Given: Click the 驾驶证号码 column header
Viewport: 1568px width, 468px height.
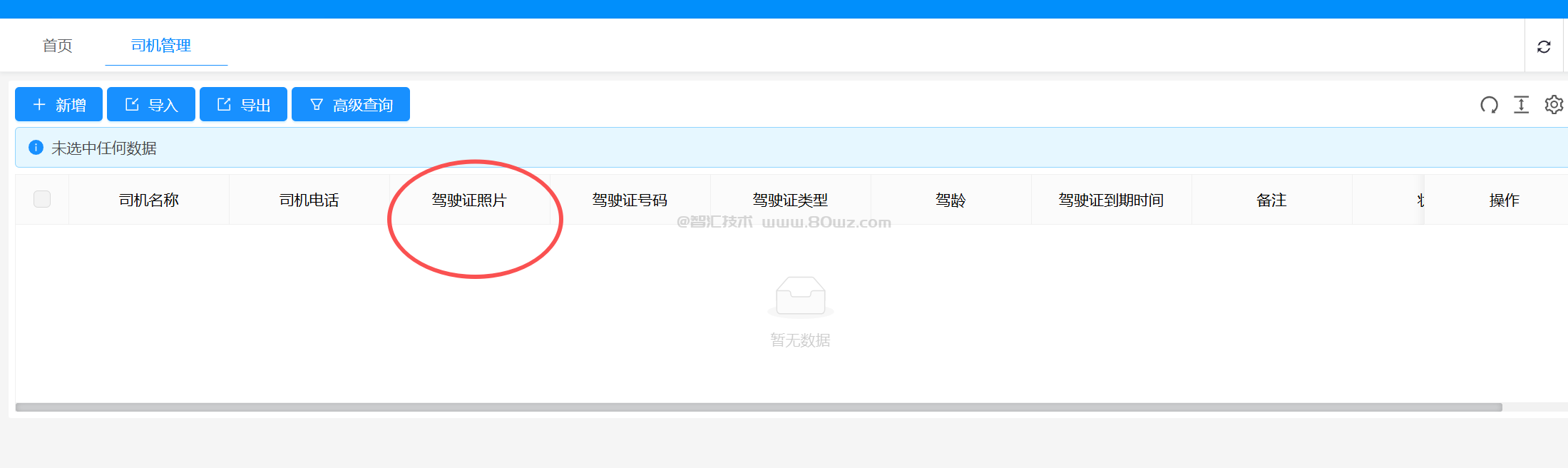Looking at the screenshot, I should pos(630,200).
